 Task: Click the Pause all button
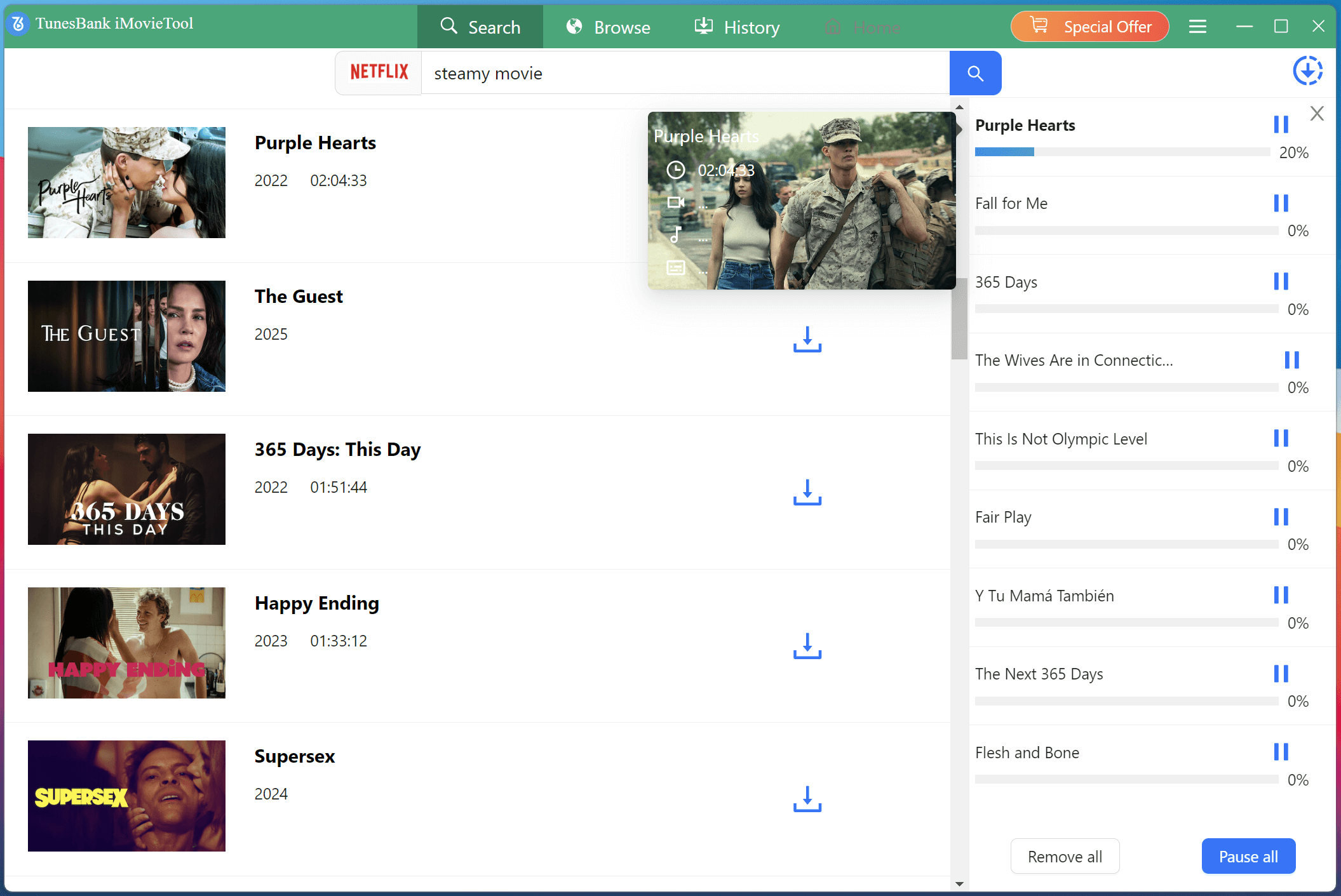(x=1248, y=856)
